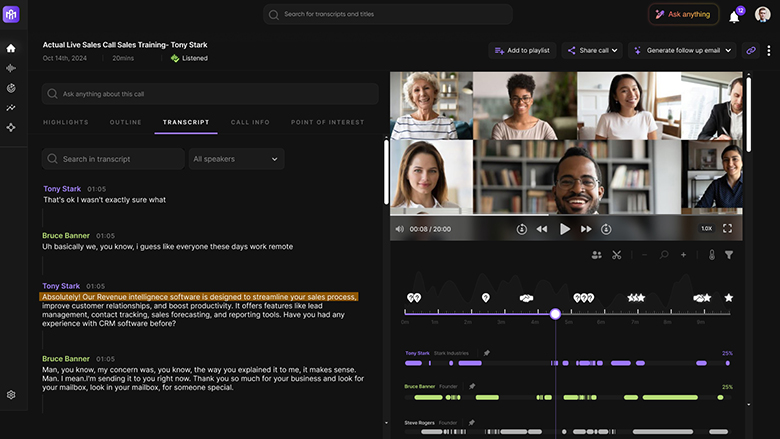The width and height of the screenshot is (780, 439).
Task: Rewind the video with double-left arrows
Action: click(x=542, y=229)
